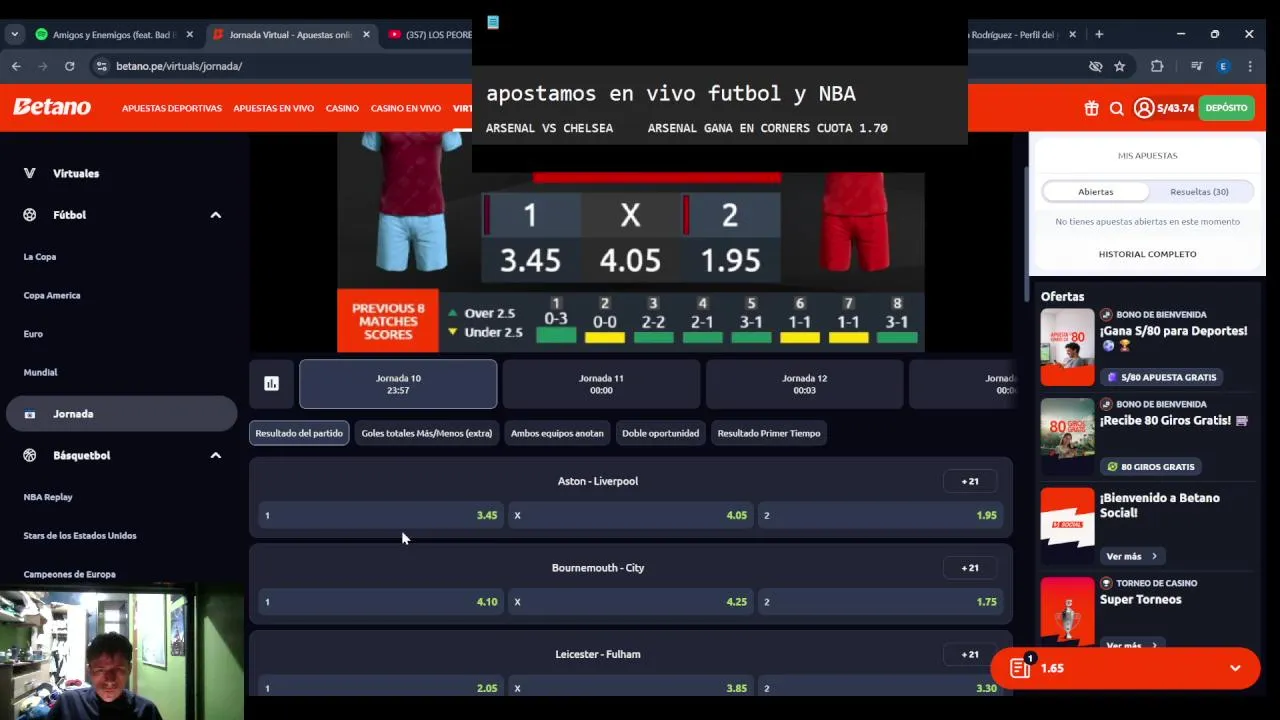Open La Copa in sidebar
Screen dimensions: 1280x720
[40, 257]
